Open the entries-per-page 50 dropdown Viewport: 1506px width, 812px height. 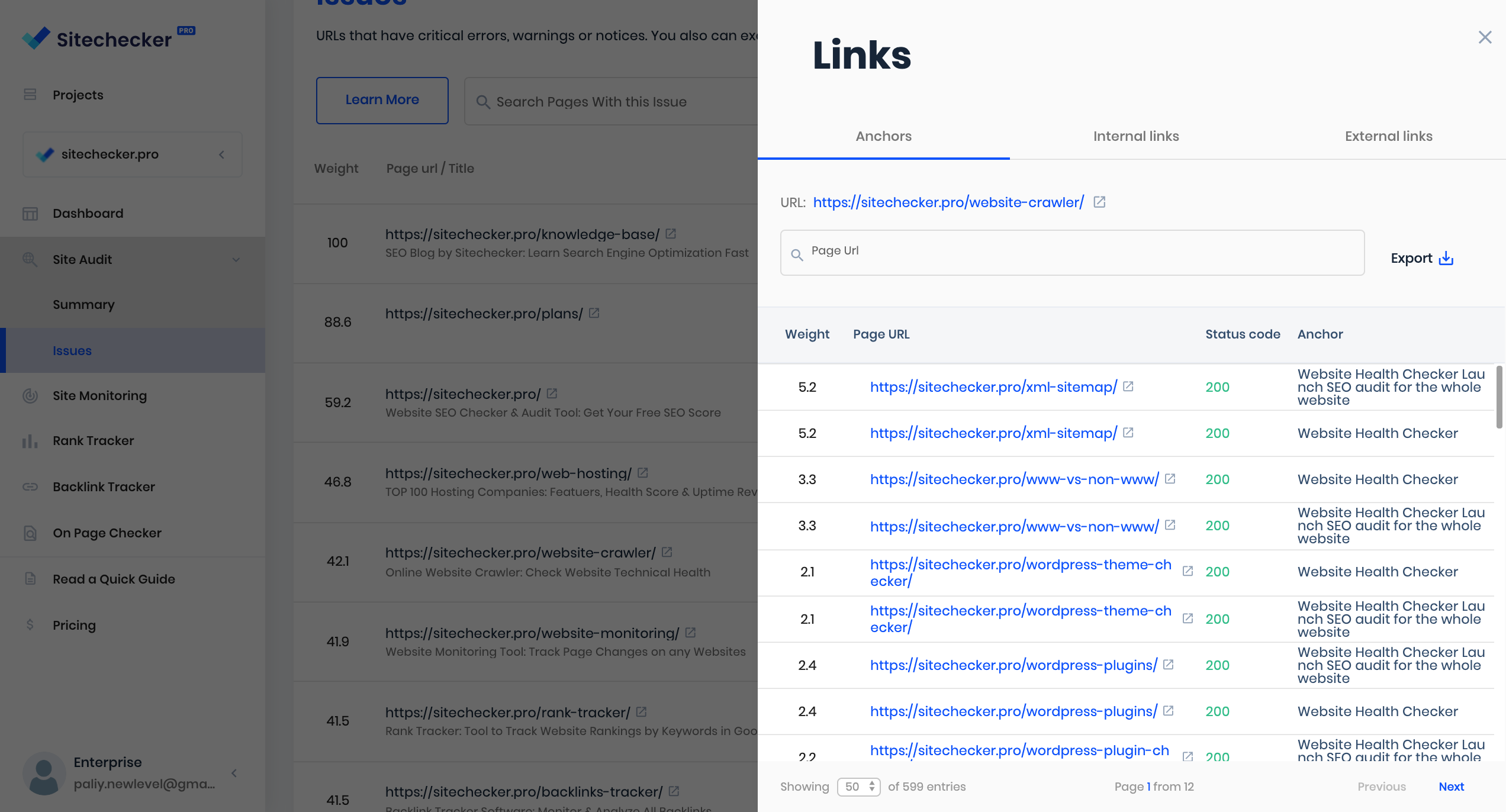pyautogui.click(x=859, y=787)
